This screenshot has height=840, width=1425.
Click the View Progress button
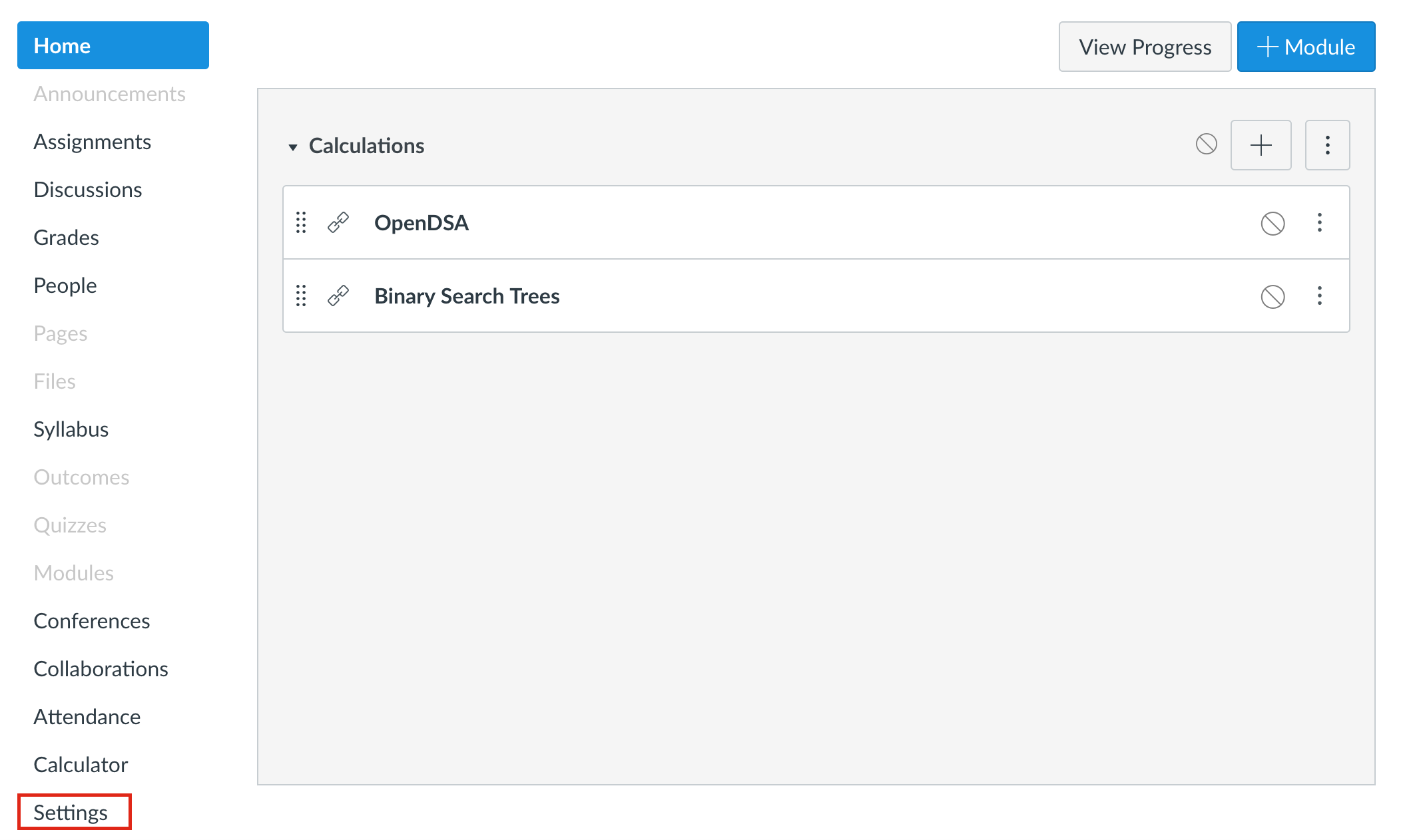[x=1145, y=47]
